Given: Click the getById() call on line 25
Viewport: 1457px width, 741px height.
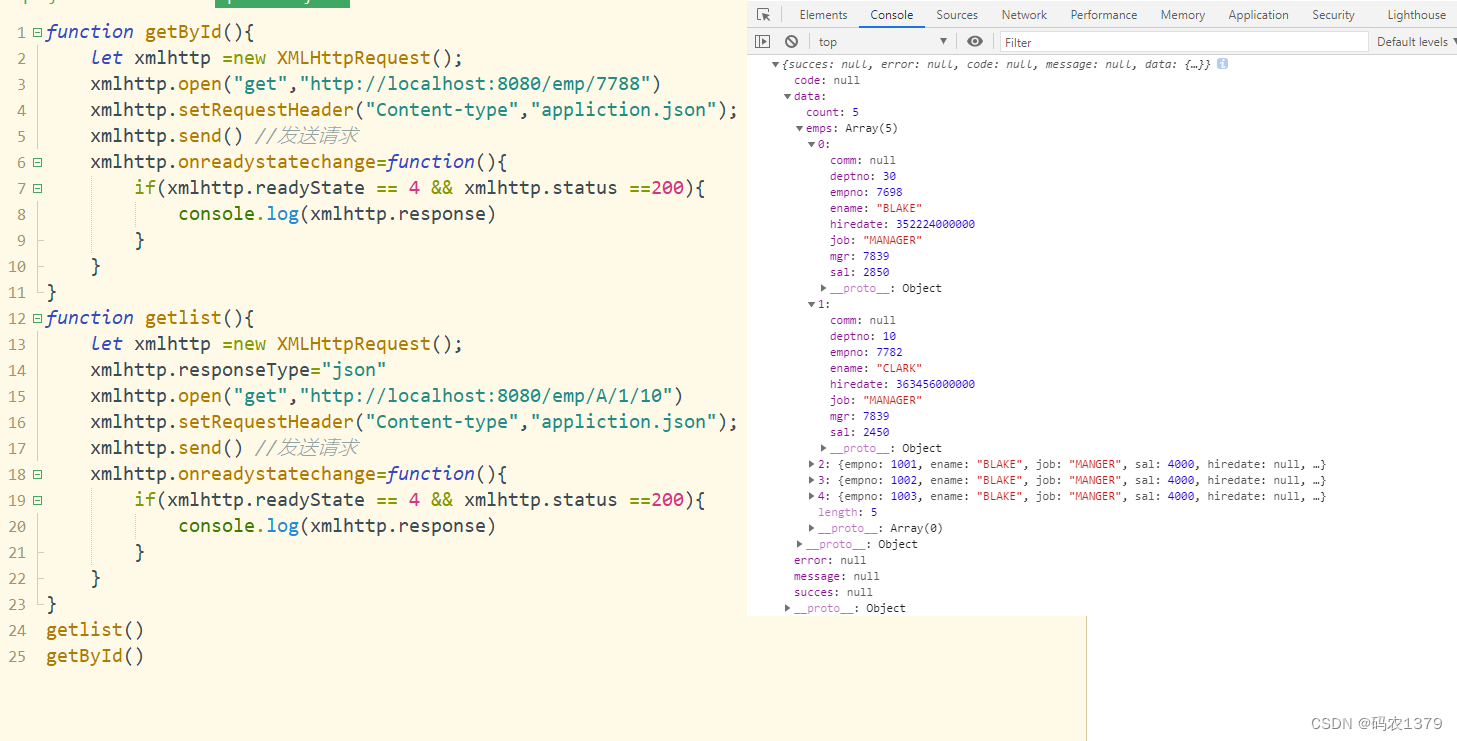Looking at the screenshot, I should click(x=95, y=656).
